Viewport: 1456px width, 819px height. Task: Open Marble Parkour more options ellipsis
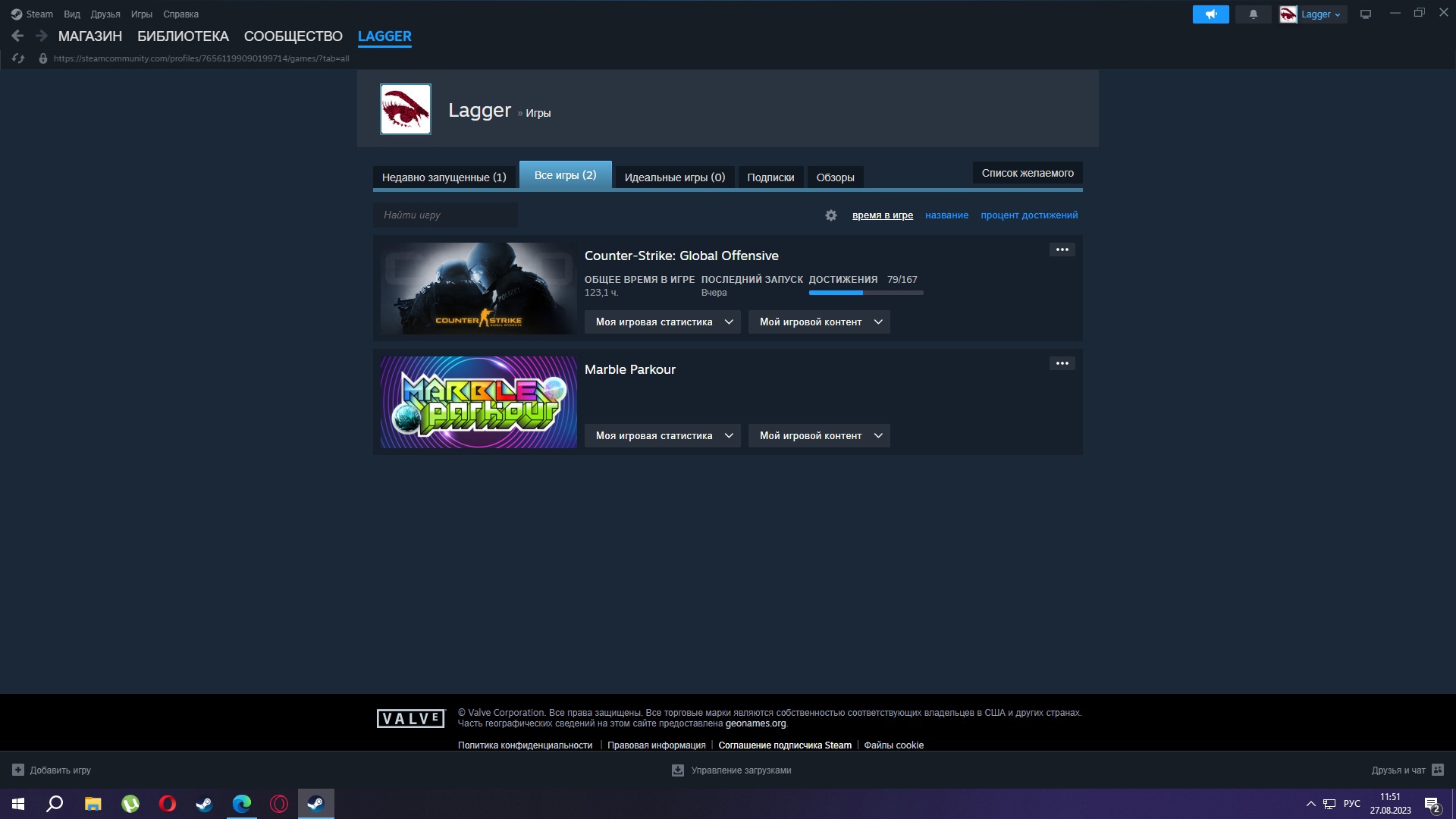click(x=1062, y=363)
